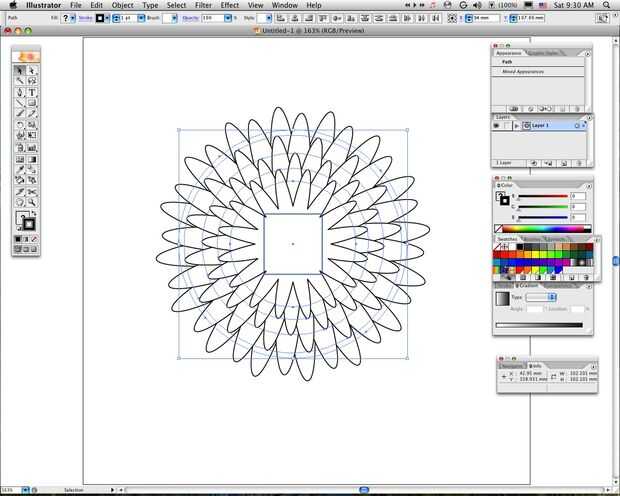Select the Line Segment tool
The image size is (620, 496).
coord(20,103)
